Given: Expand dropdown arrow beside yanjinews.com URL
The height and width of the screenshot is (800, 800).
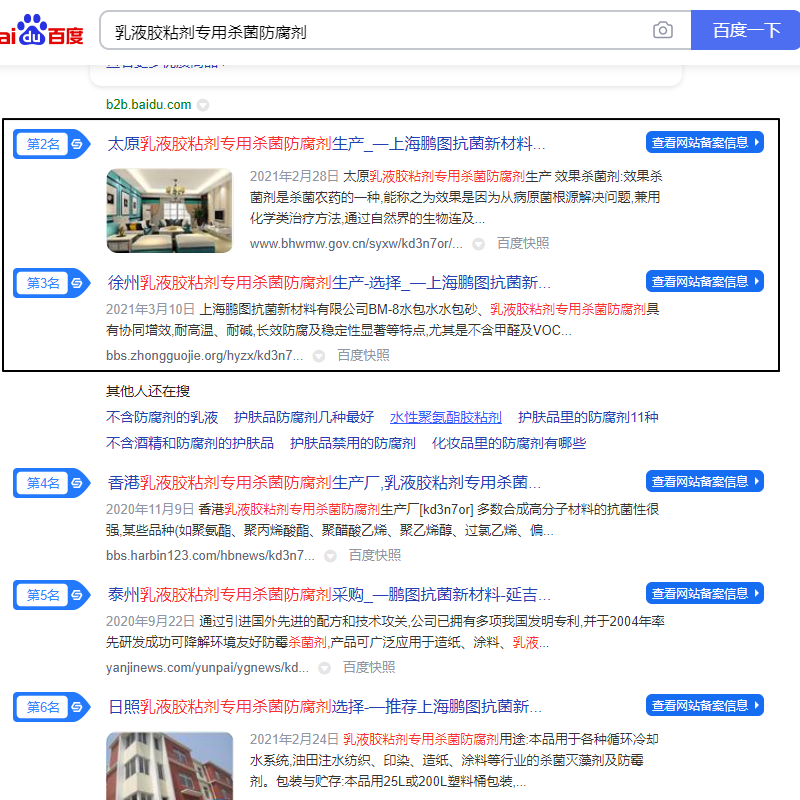Looking at the screenshot, I should point(324,668).
